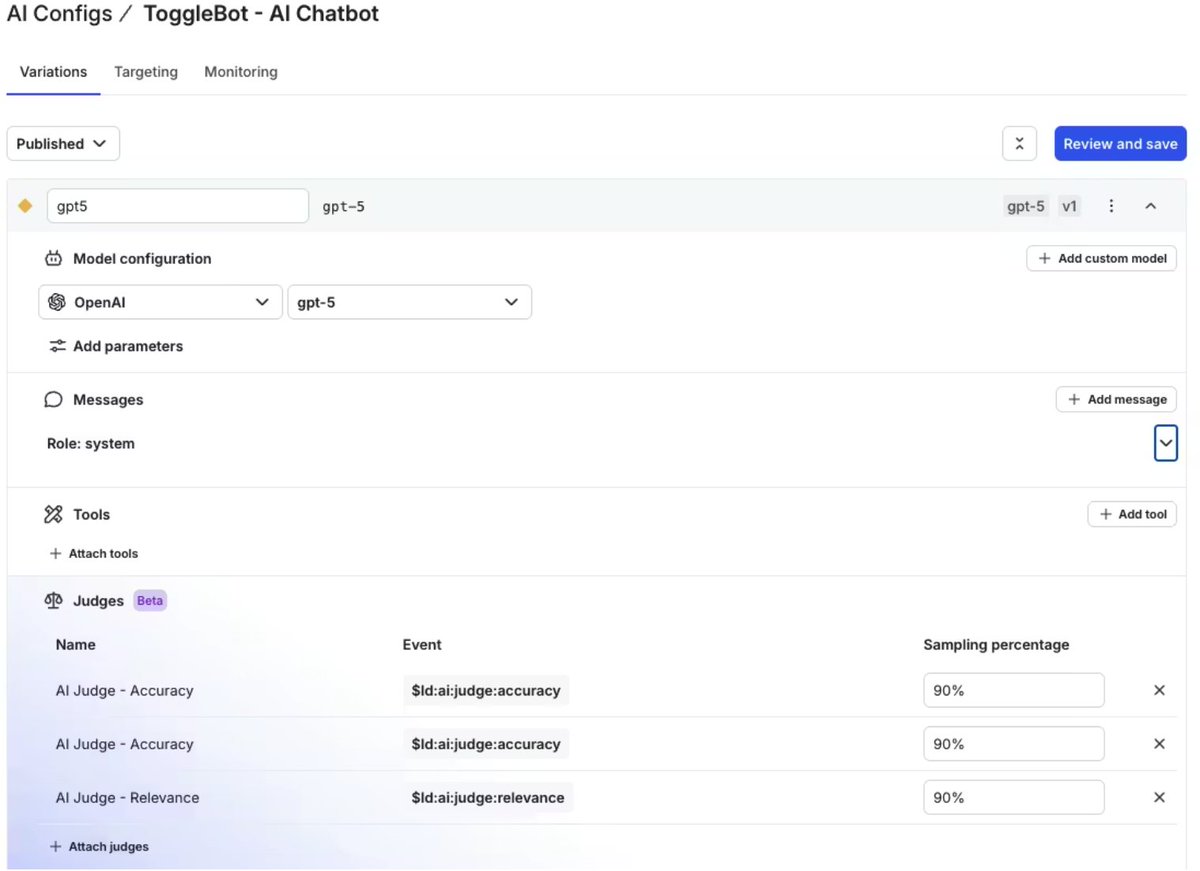
Task: Open the Published version dropdown
Action: click(63, 144)
